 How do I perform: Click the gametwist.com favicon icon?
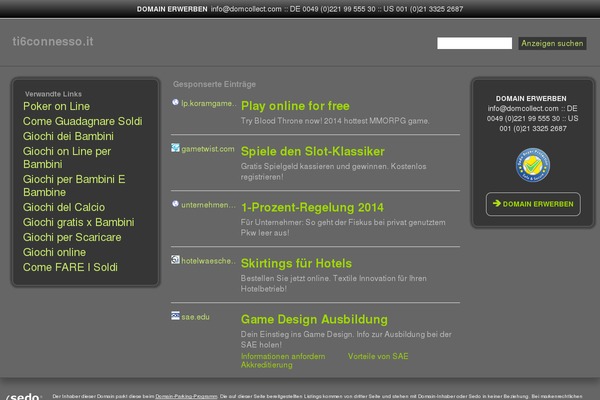[x=175, y=148]
